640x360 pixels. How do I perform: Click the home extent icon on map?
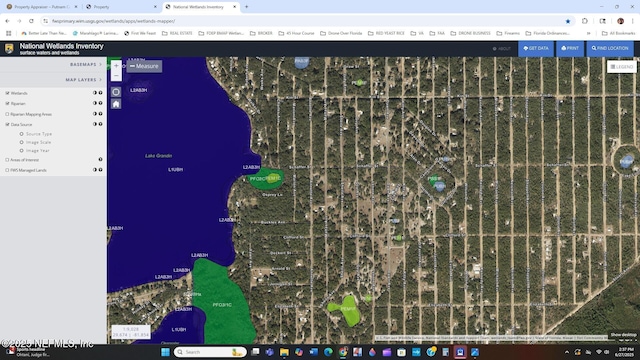(x=116, y=104)
